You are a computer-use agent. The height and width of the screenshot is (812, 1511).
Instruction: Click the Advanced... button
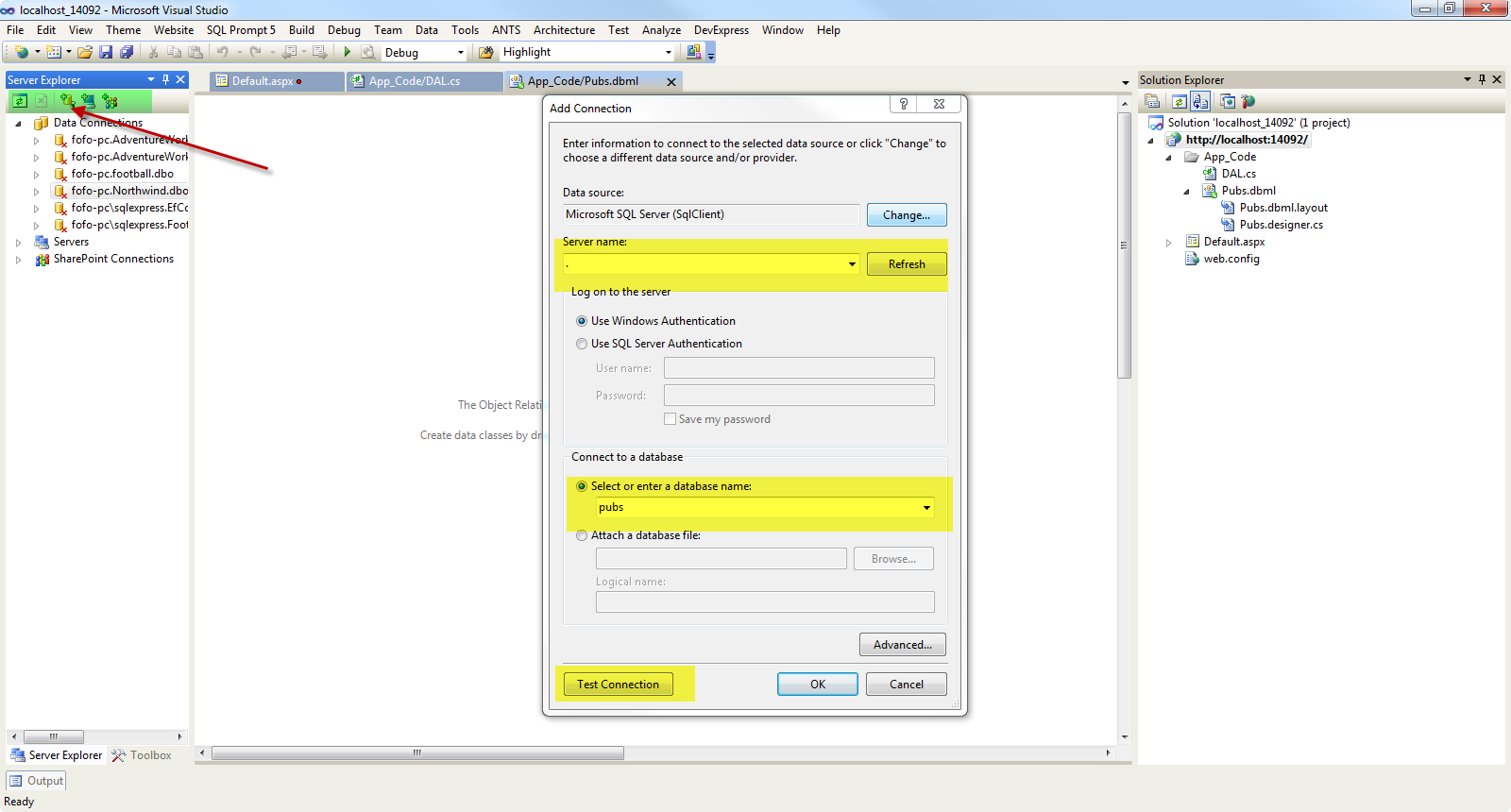point(903,645)
